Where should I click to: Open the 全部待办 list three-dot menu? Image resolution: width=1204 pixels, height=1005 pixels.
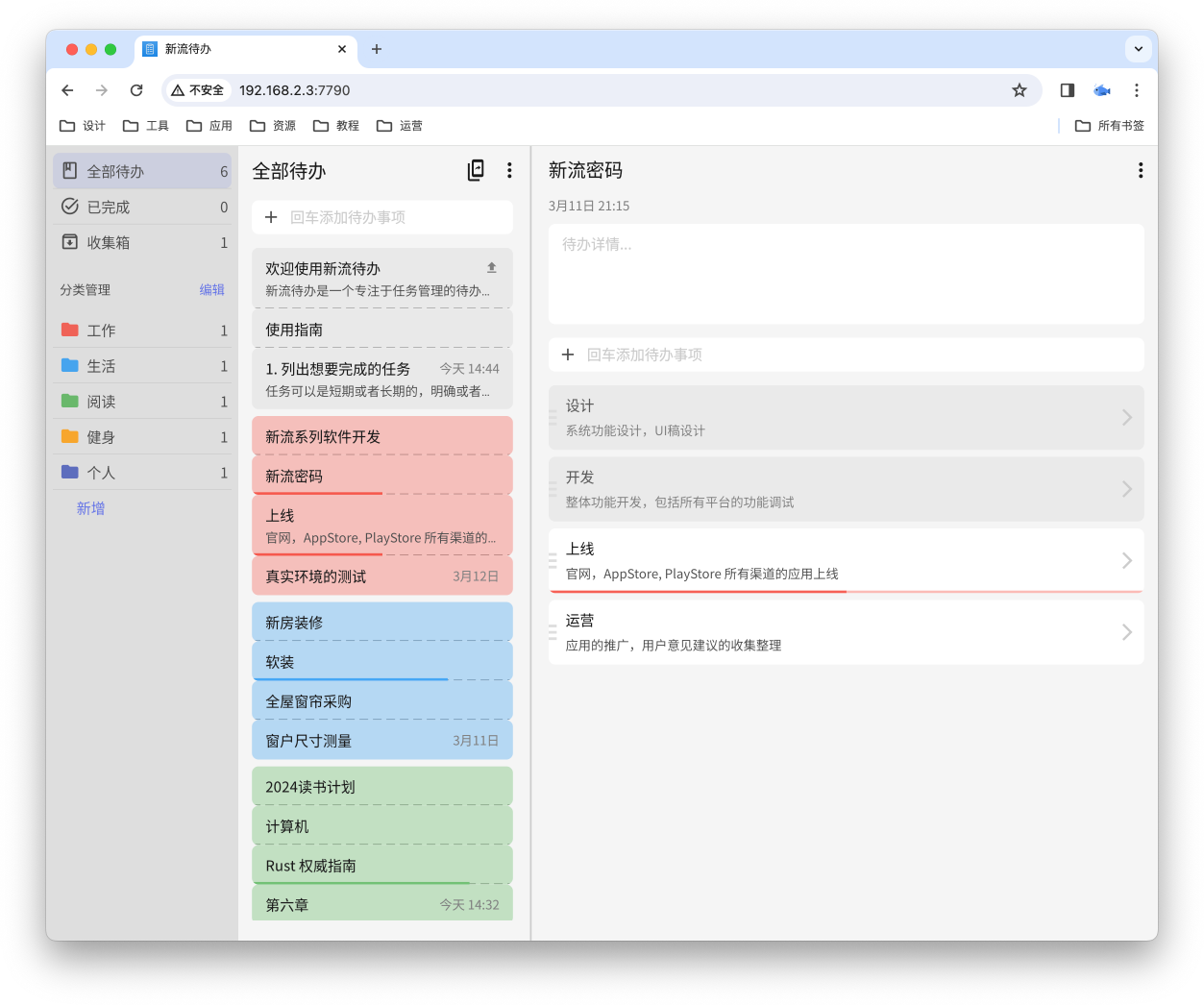click(509, 170)
